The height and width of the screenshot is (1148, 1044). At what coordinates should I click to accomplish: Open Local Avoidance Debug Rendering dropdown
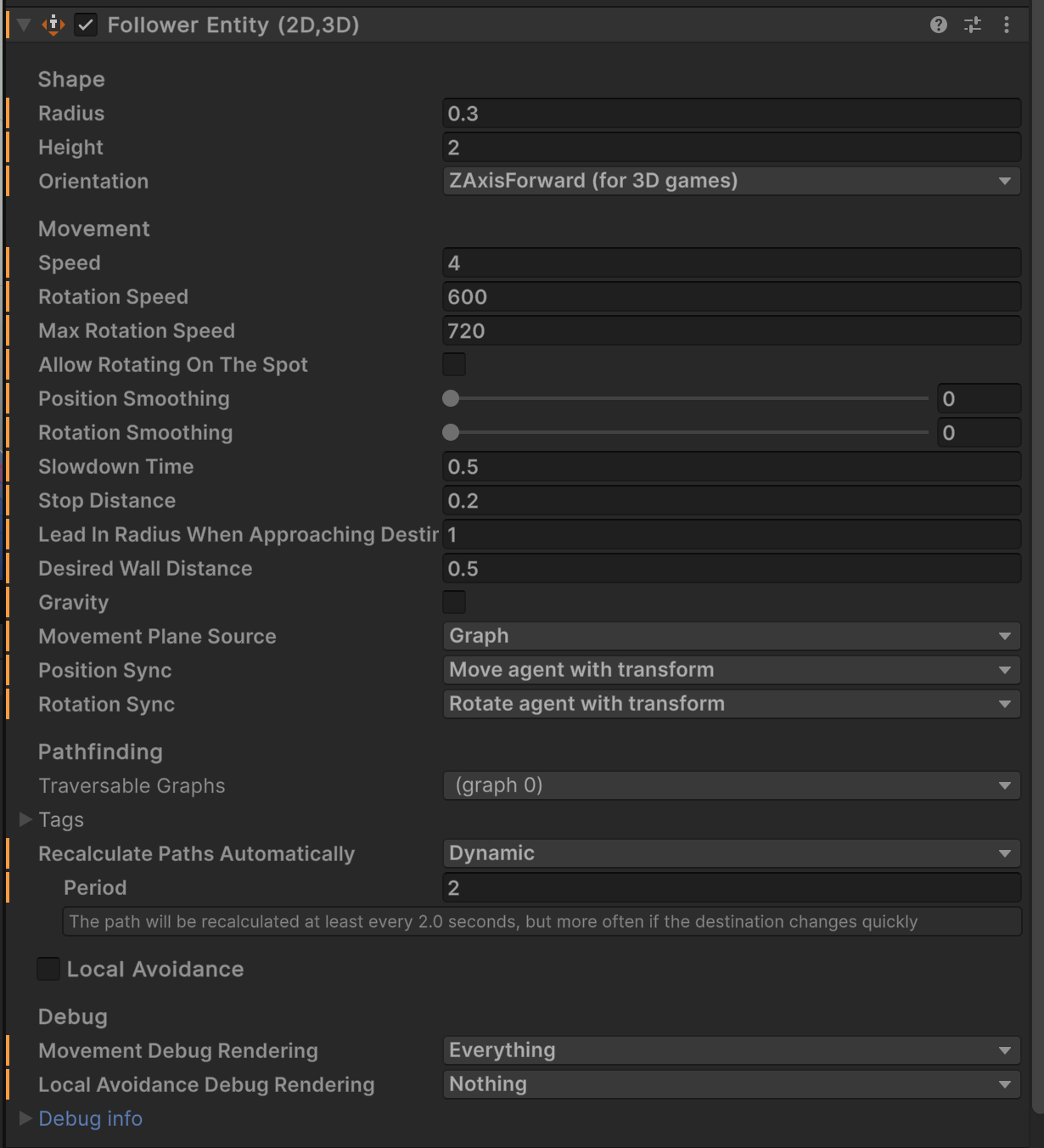732,1084
